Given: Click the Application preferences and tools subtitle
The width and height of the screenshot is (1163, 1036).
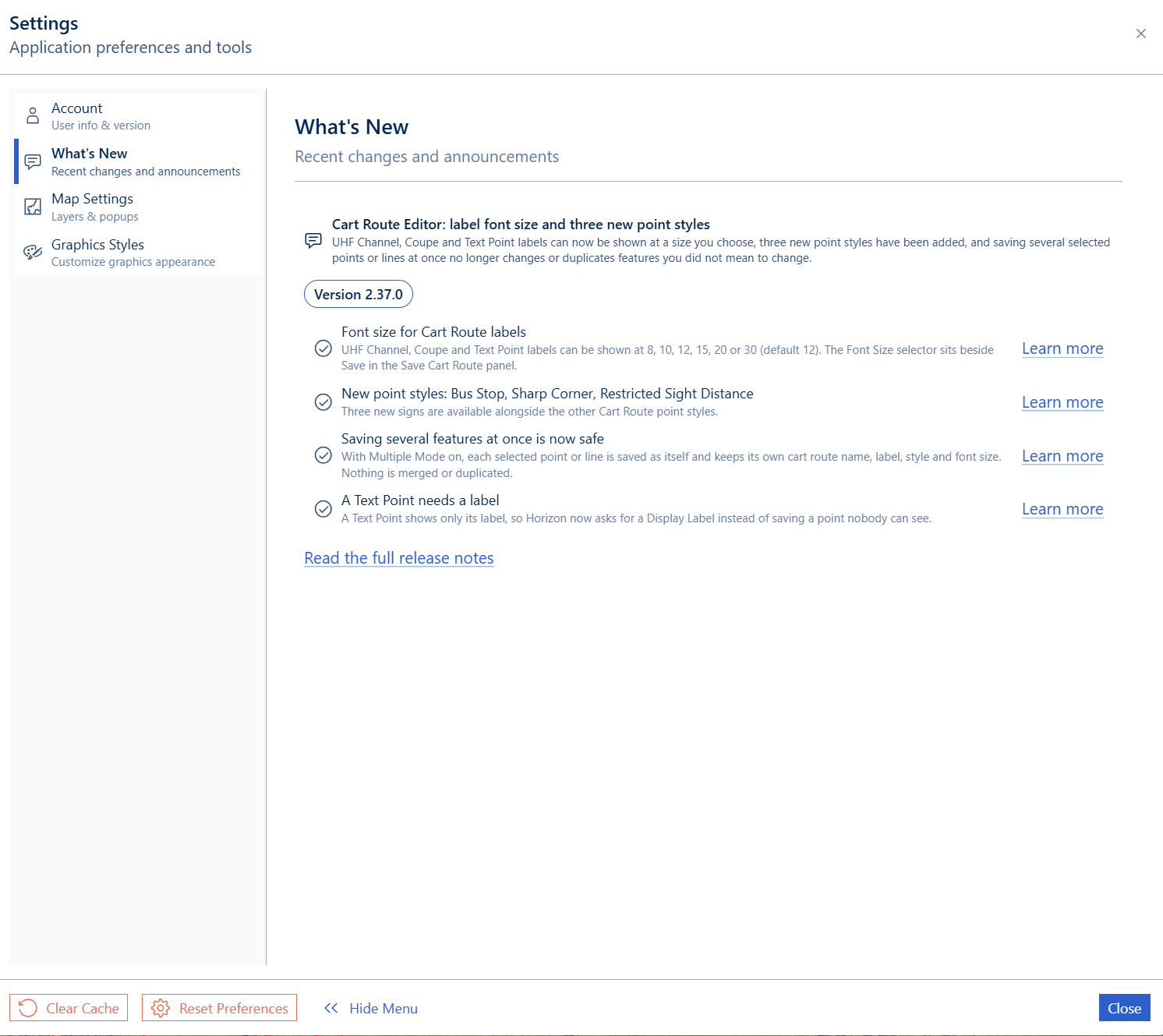Looking at the screenshot, I should [x=130, y=48].
